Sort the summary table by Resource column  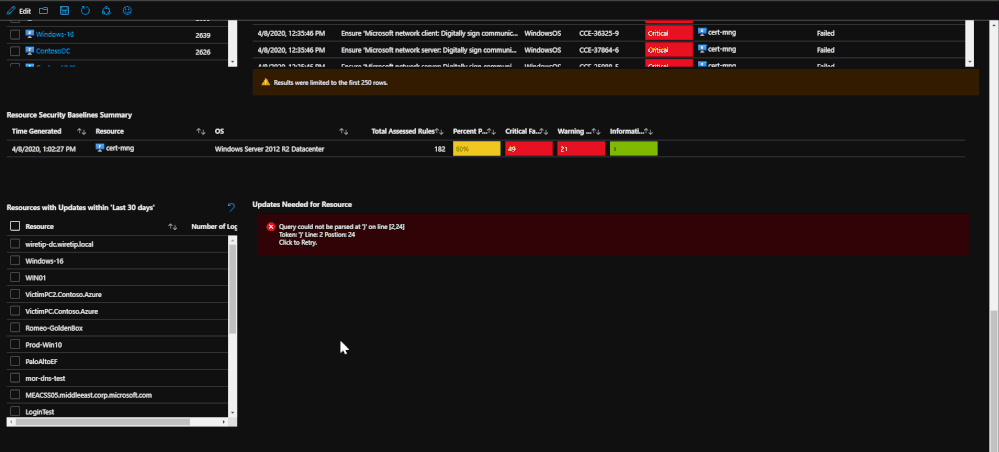(x=201, y=131)
